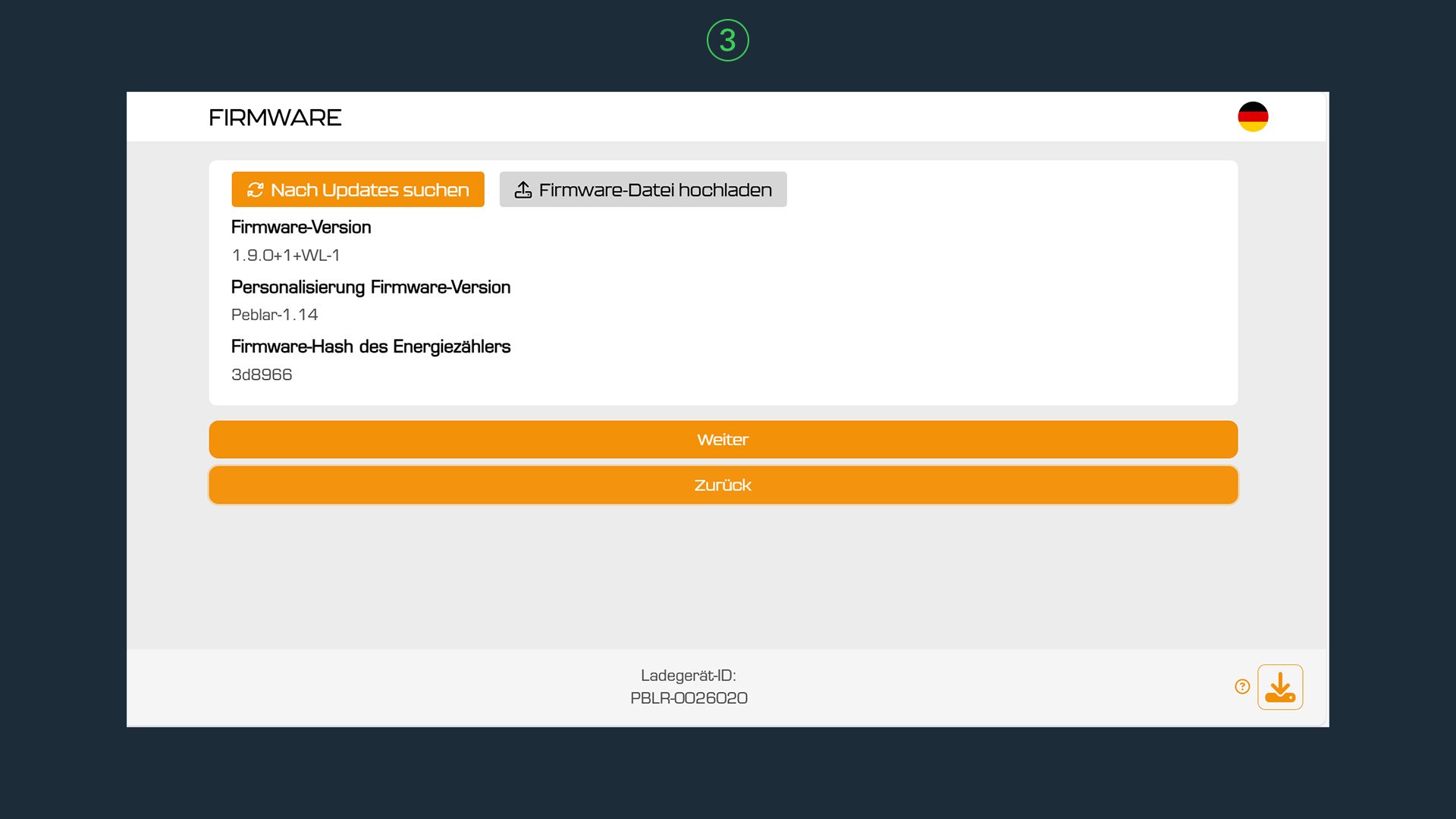
Task: Go back with the Zurück button
Action: pyautogui.click(x=723, y=485)
